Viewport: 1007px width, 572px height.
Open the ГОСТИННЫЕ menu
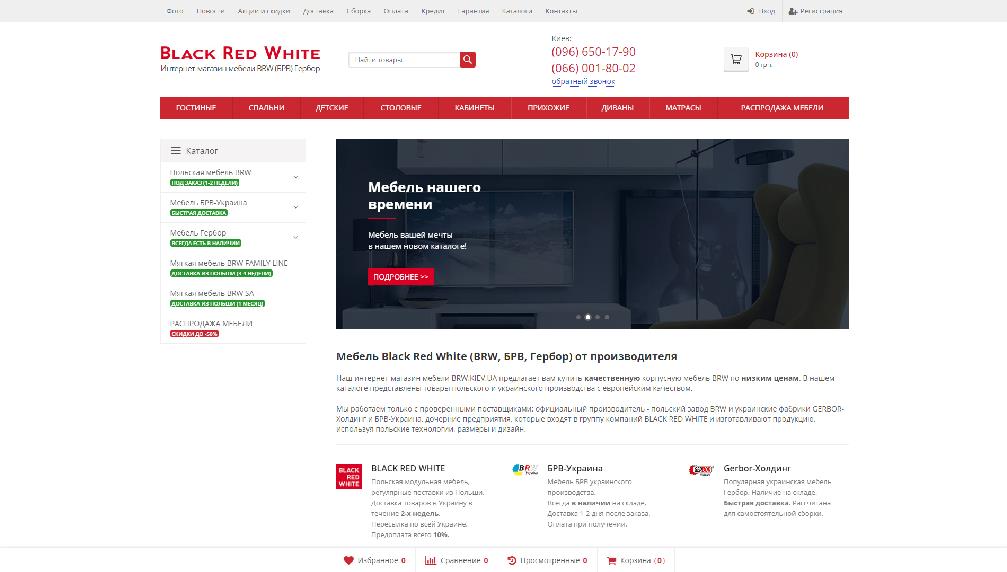coord(196,108)
